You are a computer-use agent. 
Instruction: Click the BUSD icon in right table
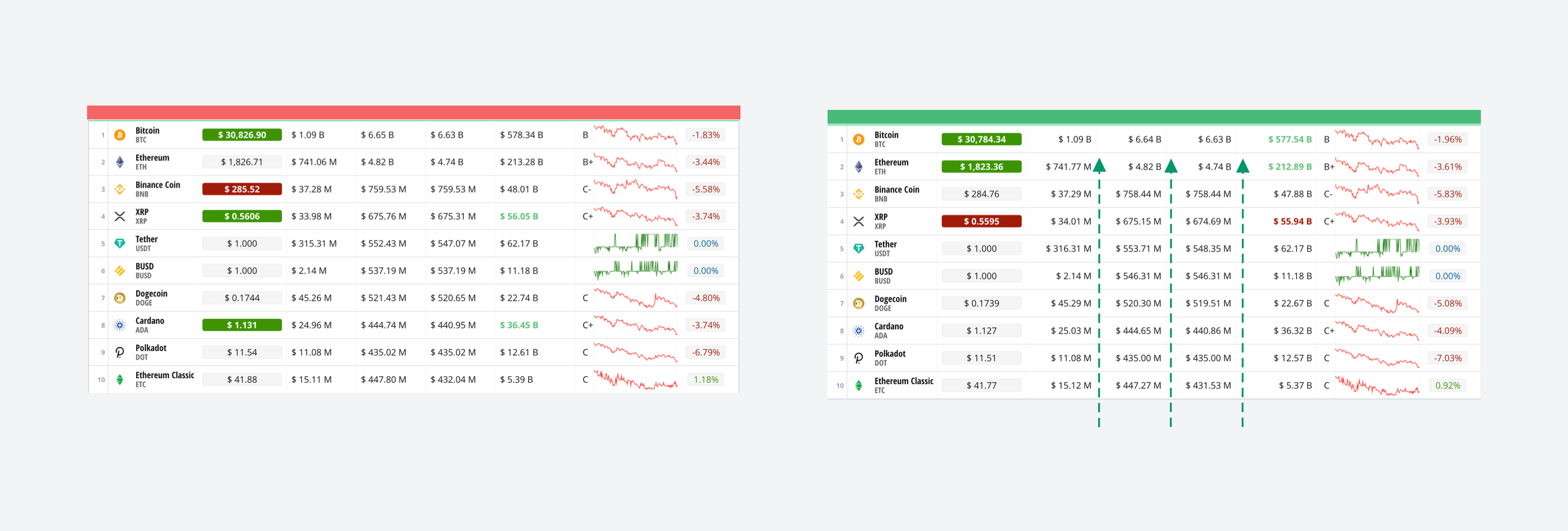click(x=859, y=276)
